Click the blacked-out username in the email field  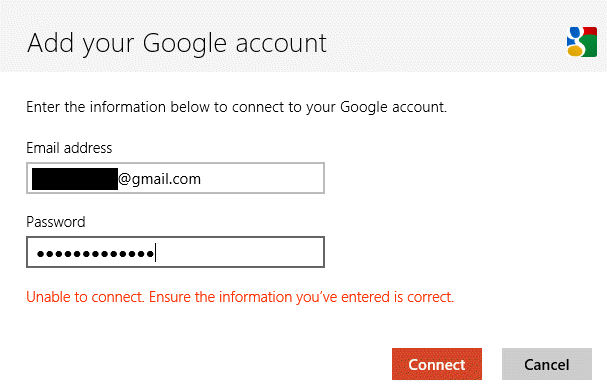[75, 179]
